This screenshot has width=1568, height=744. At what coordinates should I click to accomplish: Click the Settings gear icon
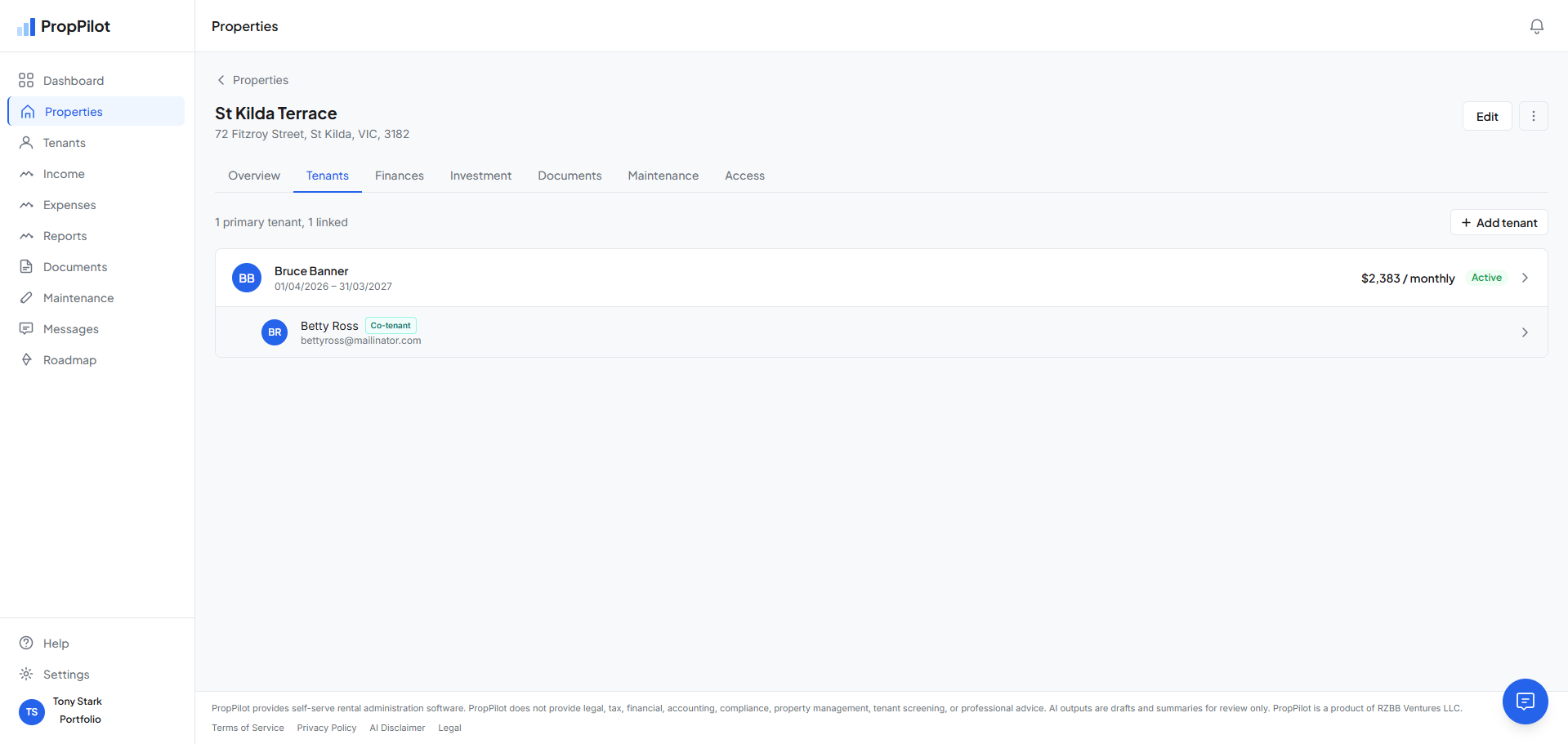click(26, 674)
